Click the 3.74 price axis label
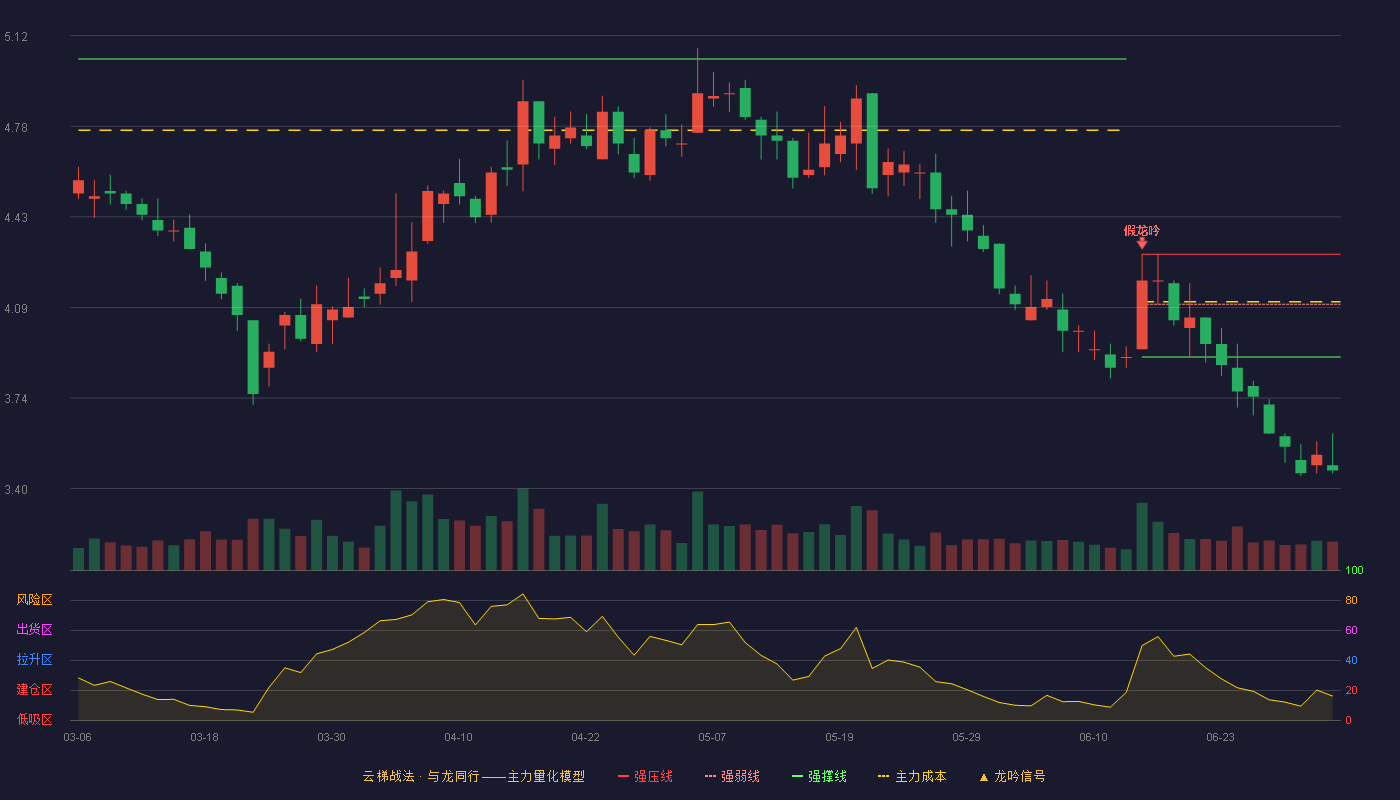Screen dimensions: 1400x800 click(x=16, y=399)
